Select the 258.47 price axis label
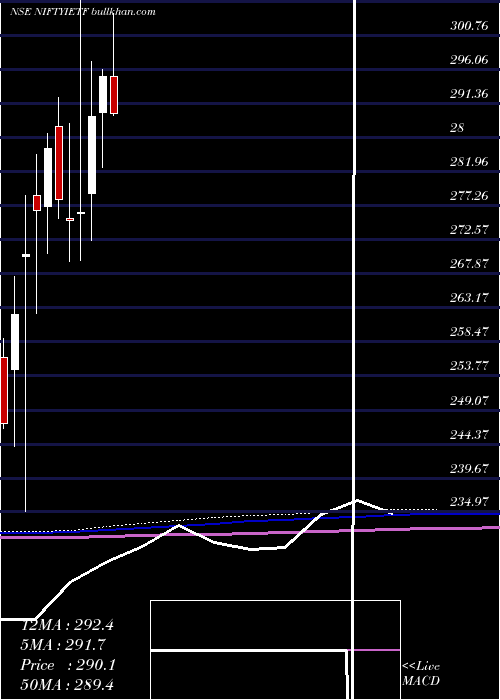 click(x=469, y=332)
